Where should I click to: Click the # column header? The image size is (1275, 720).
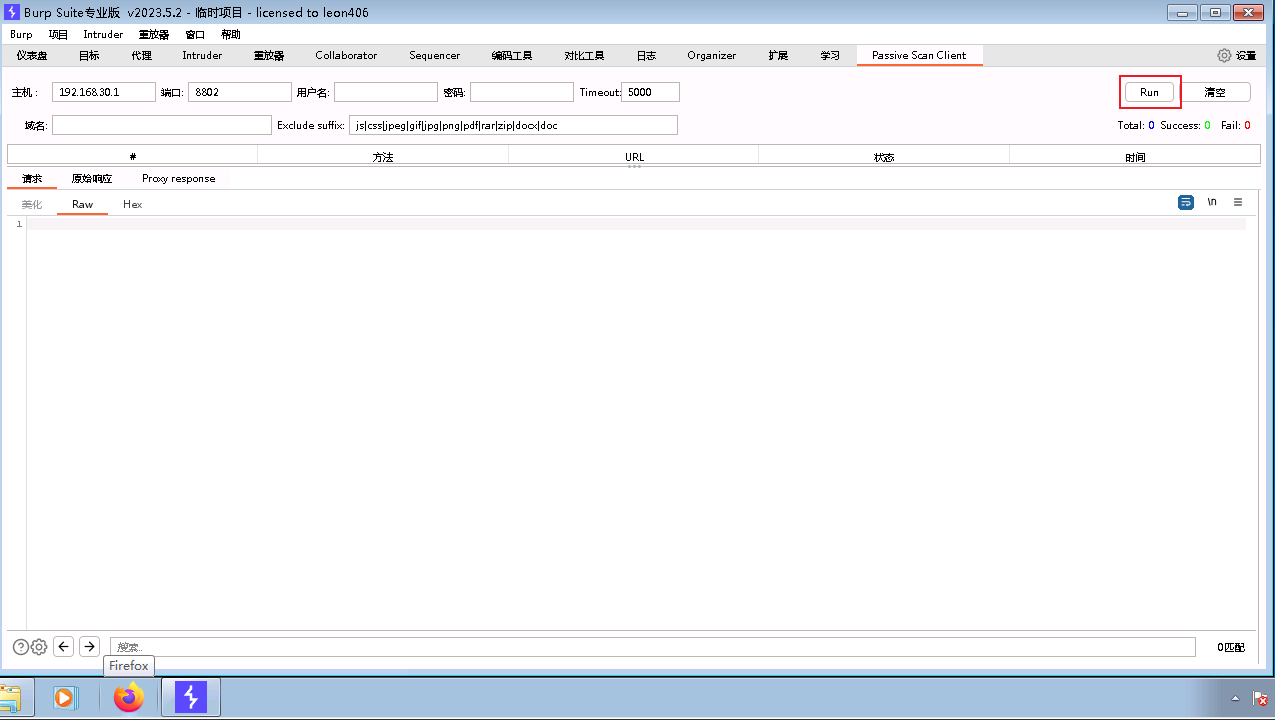pos(133,157)
